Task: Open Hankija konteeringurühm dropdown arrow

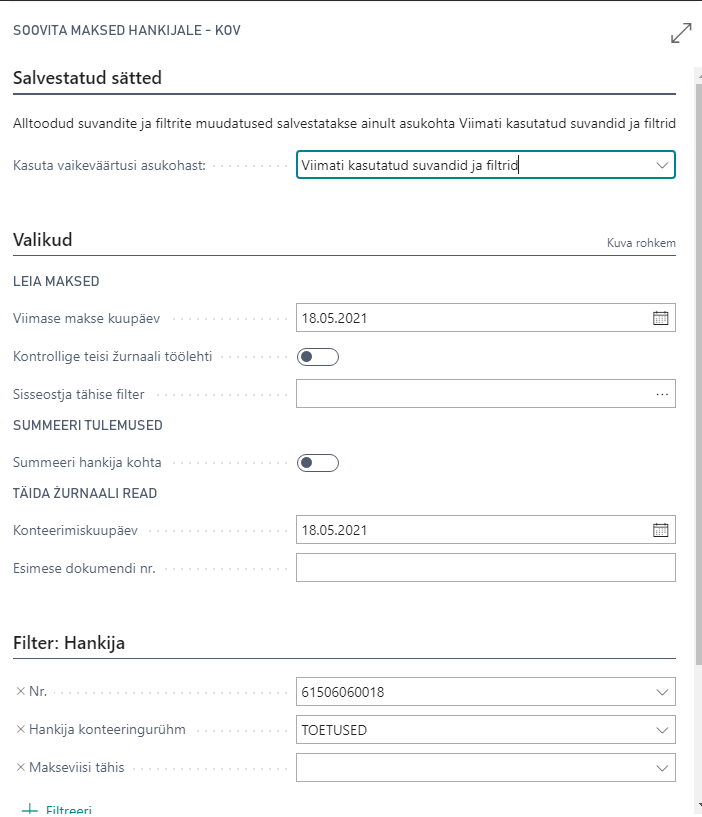Action: pyautogui.click(x=661, y=730)
